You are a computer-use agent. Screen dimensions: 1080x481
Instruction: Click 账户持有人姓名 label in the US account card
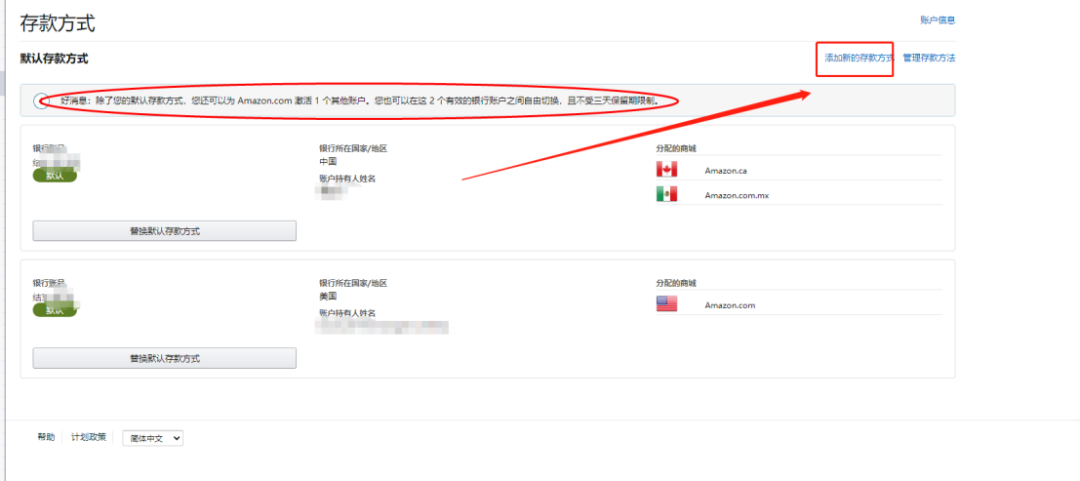click(x=347, y=313)
